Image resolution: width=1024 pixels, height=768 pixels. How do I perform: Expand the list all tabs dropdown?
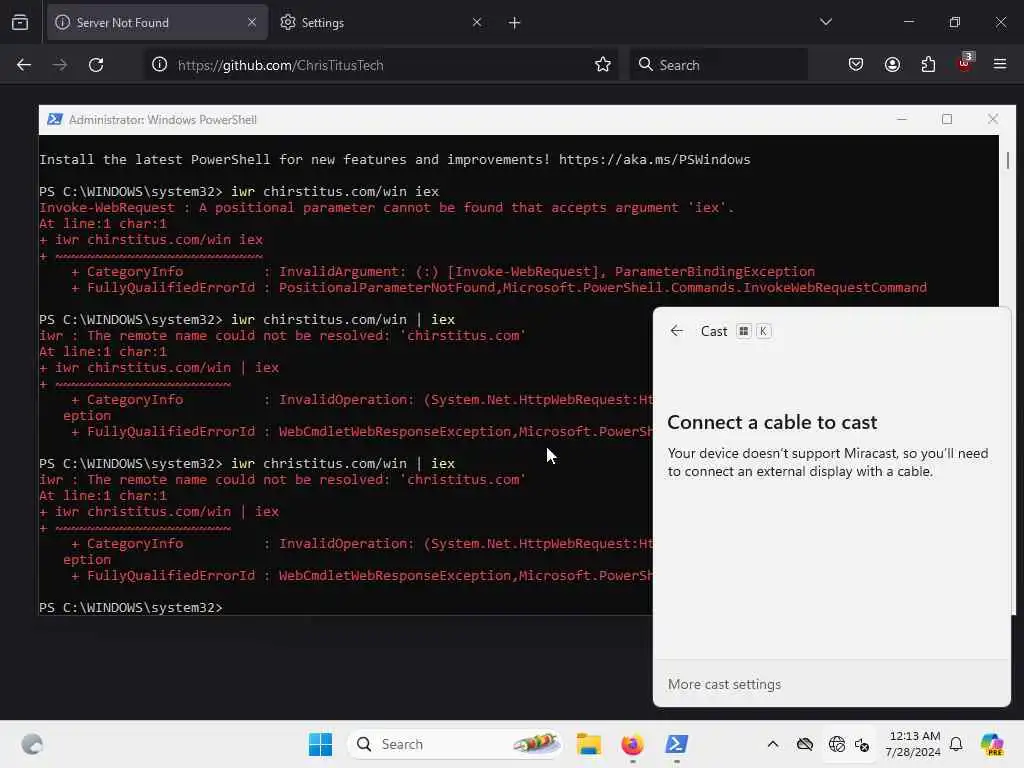[x=825, y=22]
